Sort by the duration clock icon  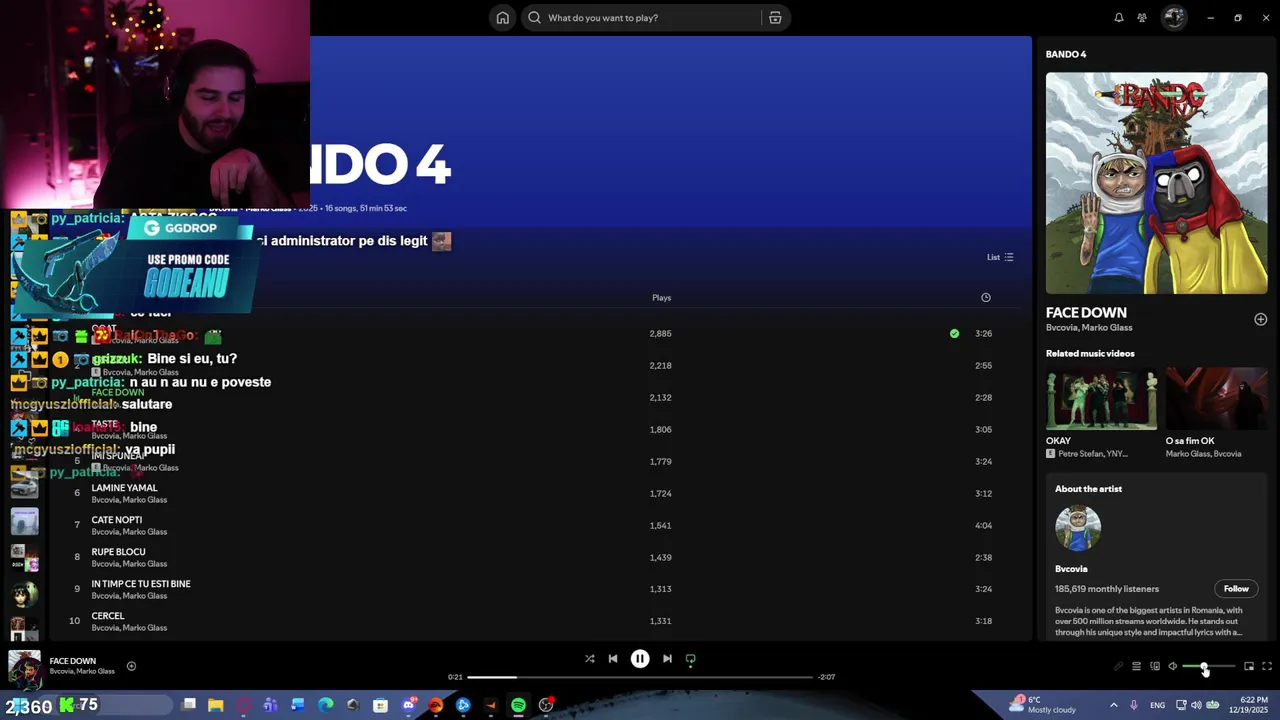click(x=986, y=298)
